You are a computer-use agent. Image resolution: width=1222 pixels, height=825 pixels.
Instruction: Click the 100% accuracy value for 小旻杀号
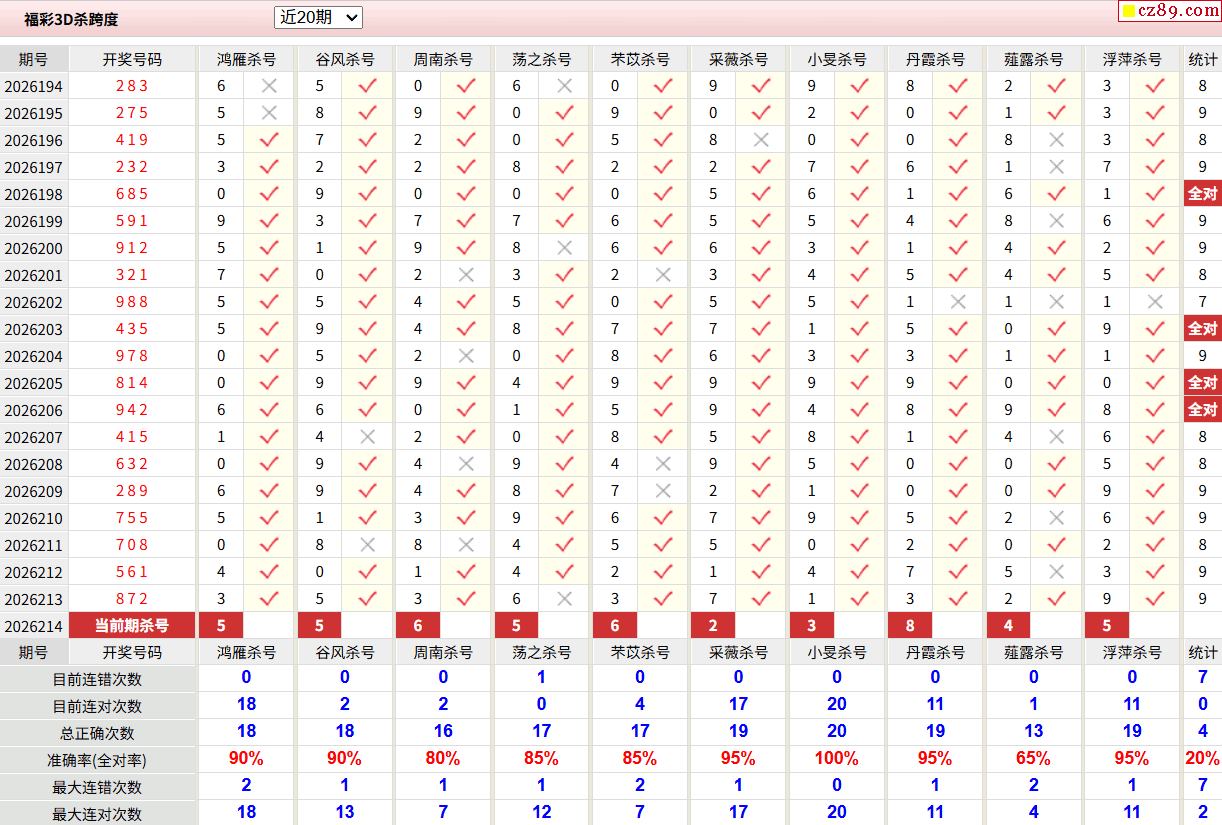[x=837, y=759]
